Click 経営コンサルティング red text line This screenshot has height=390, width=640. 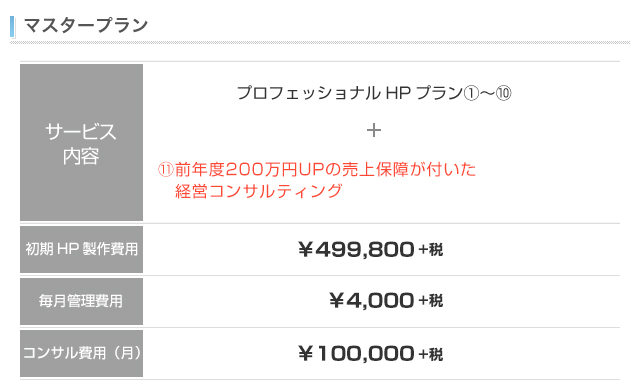click(x=258, y=191)
